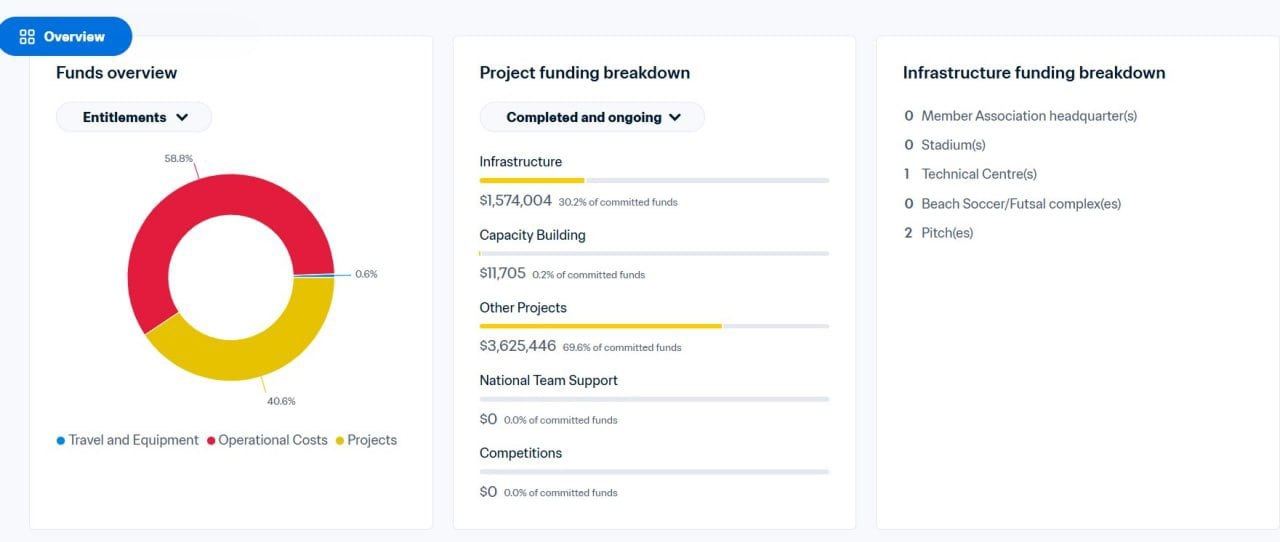Toggle the Projects legend item

(366, 440)
